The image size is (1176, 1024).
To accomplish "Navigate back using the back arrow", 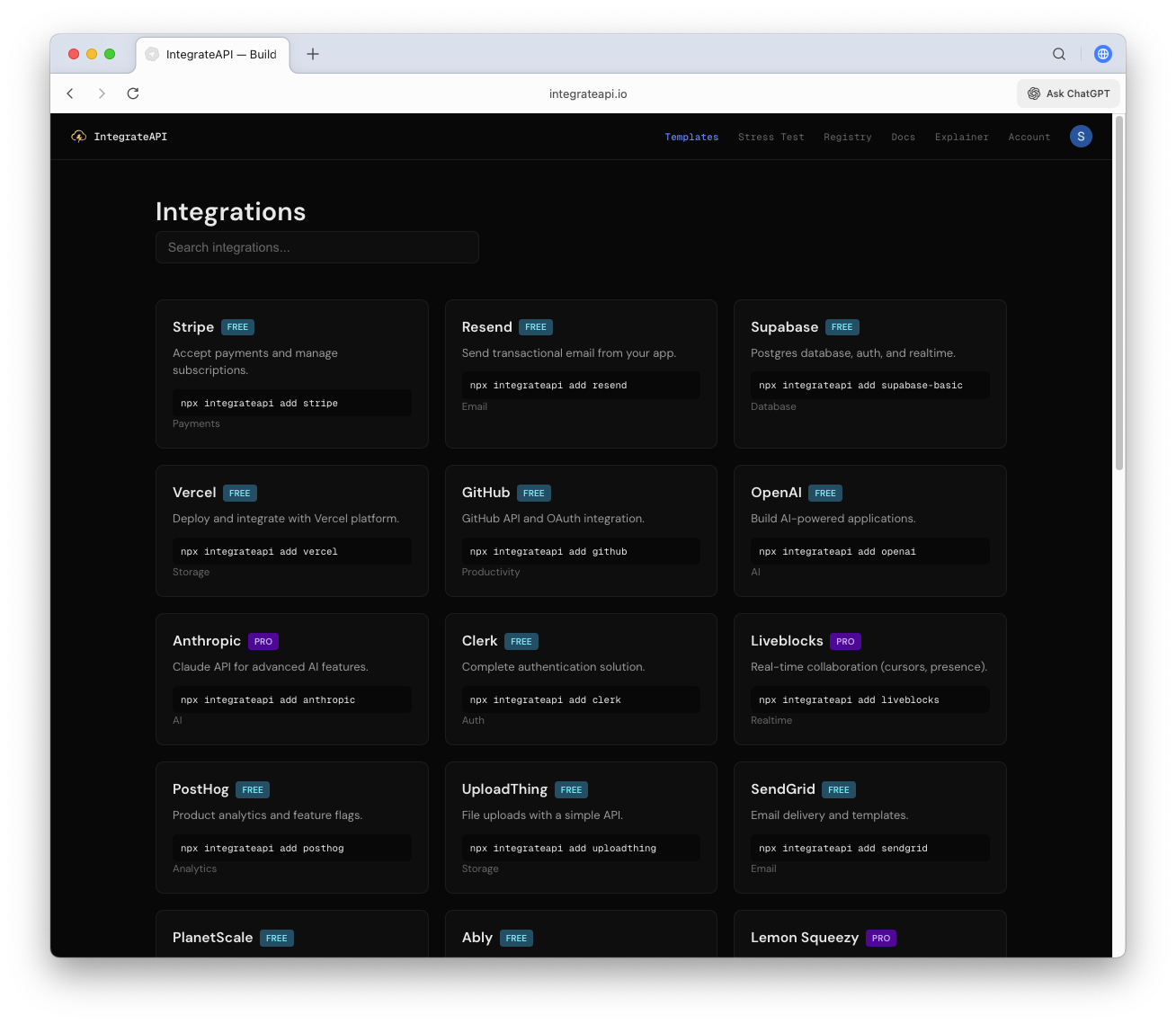I will pyautogui.click(x=70, y=93).
